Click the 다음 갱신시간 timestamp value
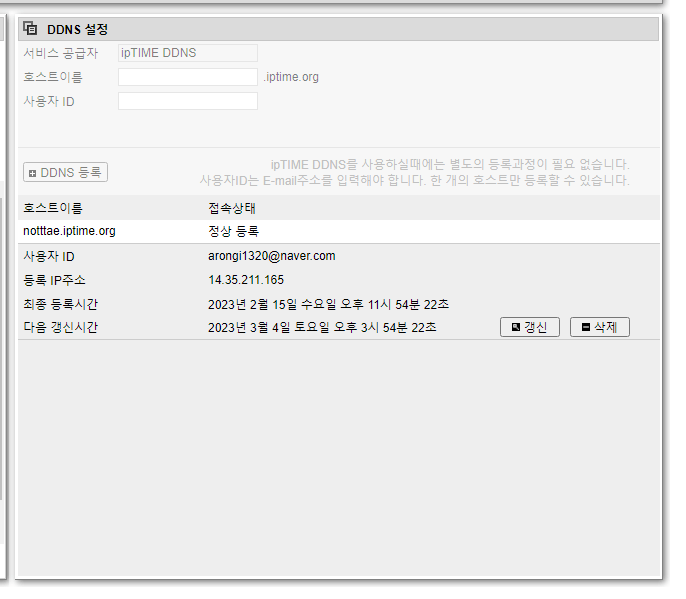 click(322, 327)
